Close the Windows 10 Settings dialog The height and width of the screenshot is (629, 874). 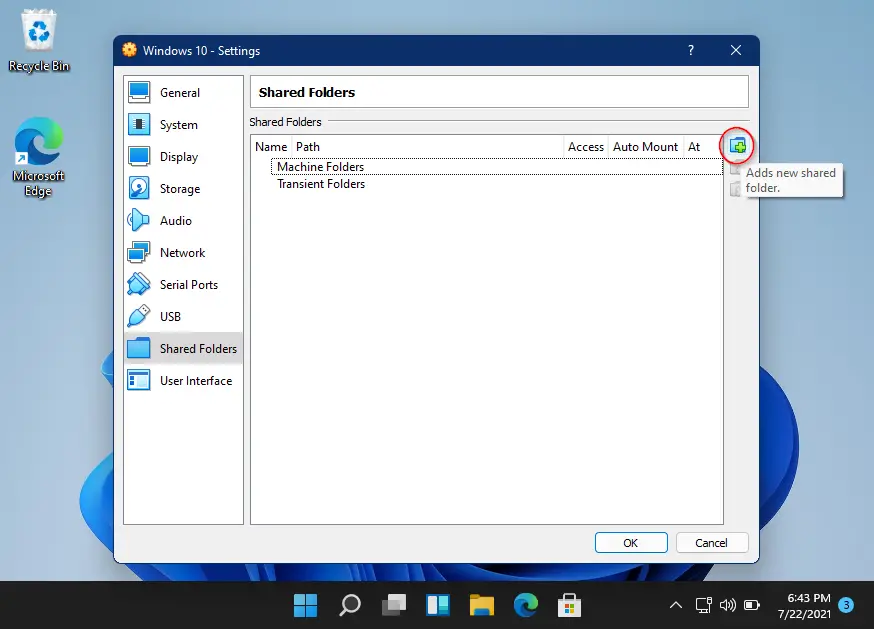click(x=736, y=51)
